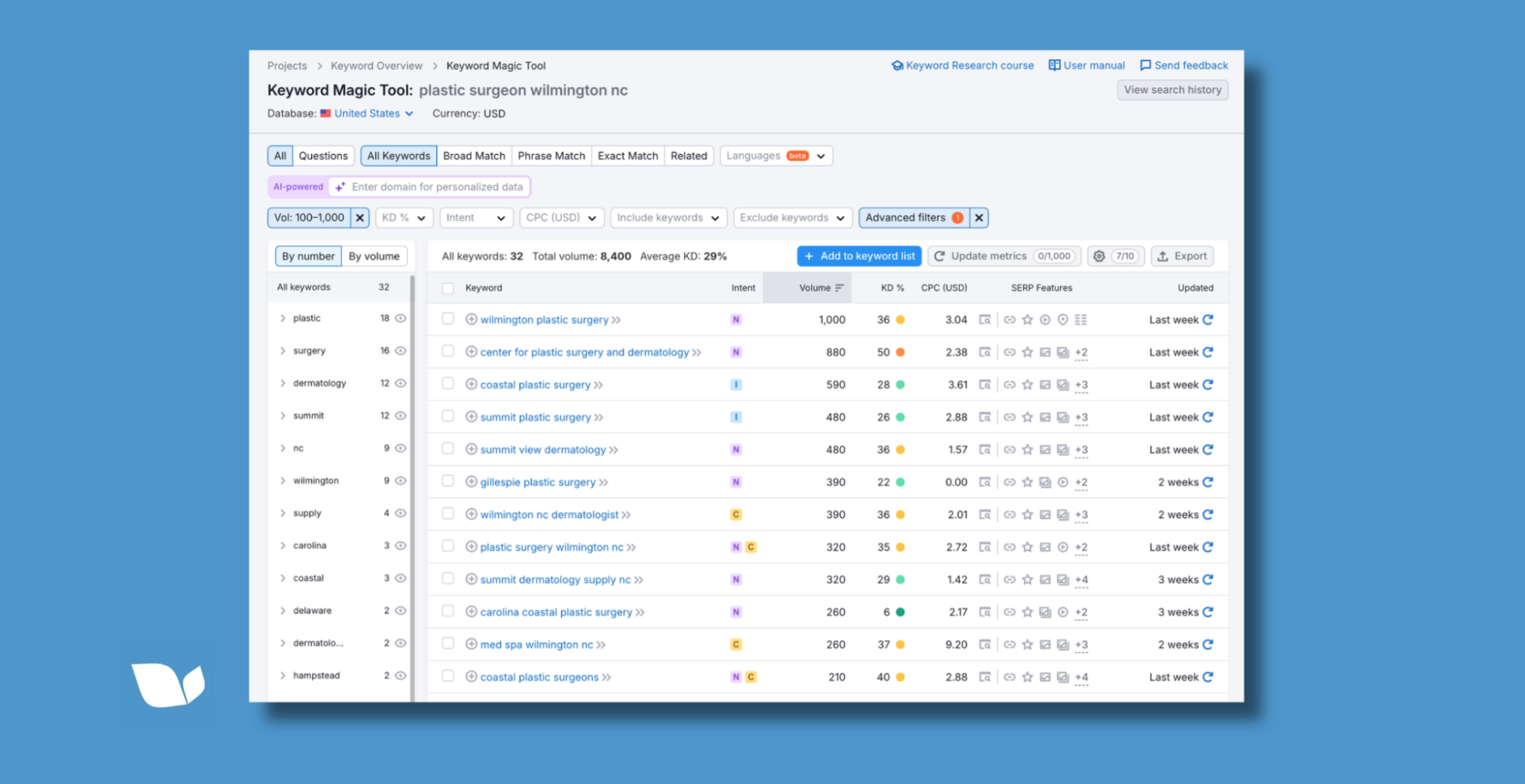The height and width of the screenshot is (784, 1525).
Task: Open Languages beta dropdown
Action: pos(776,156)
